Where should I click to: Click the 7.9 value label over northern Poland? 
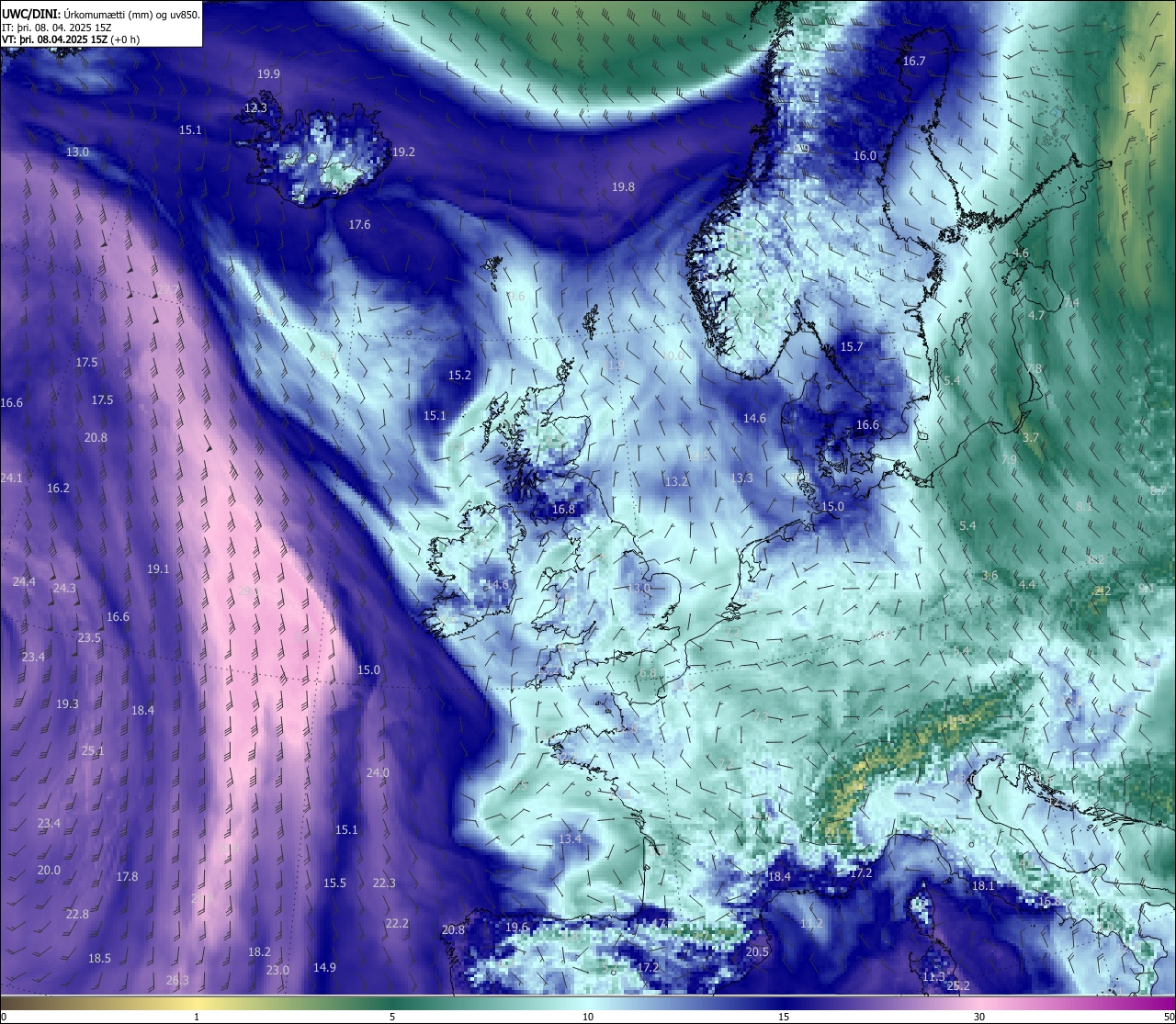pyautogui.click(x=1009, y=460)
